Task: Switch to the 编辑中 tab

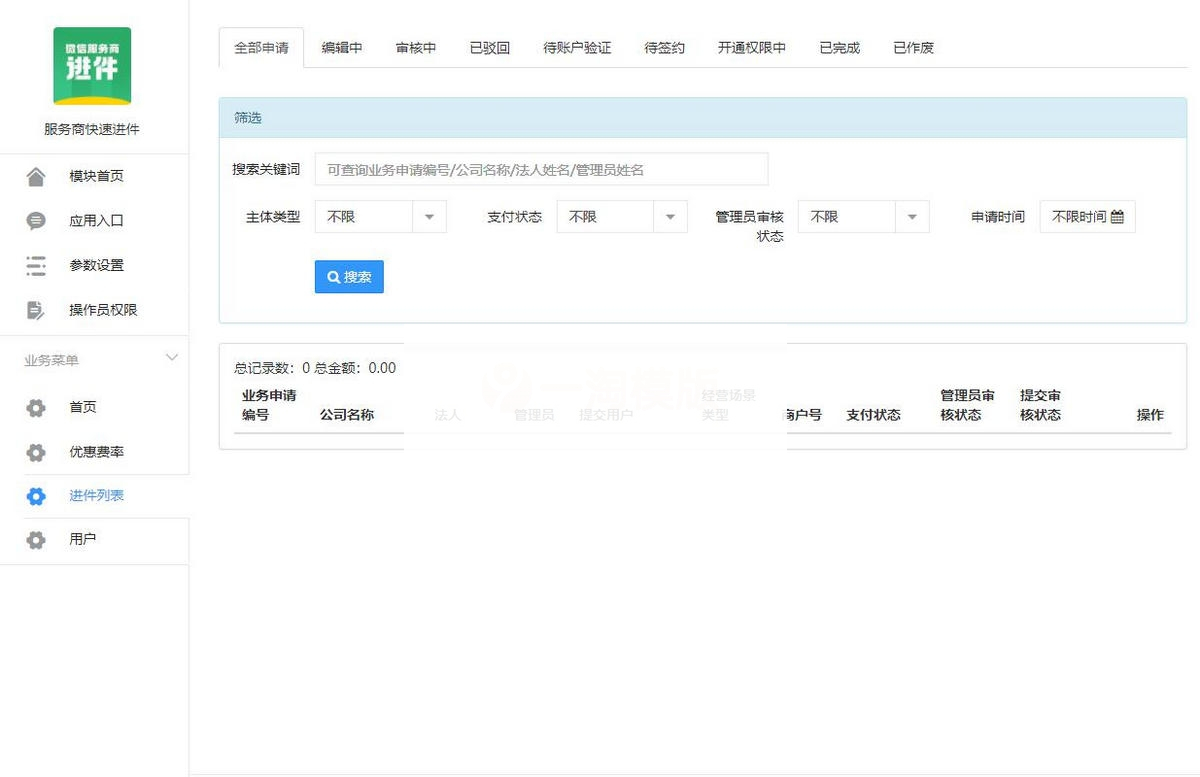Action: tap(342, 47)
